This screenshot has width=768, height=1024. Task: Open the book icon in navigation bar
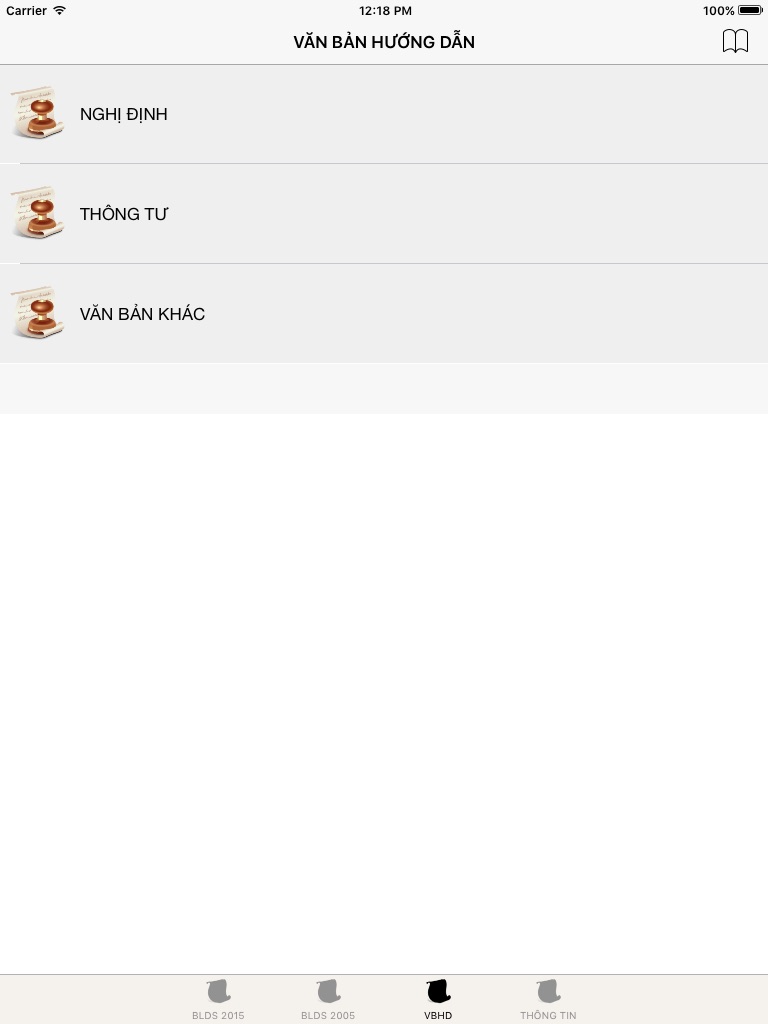(735, 41)
